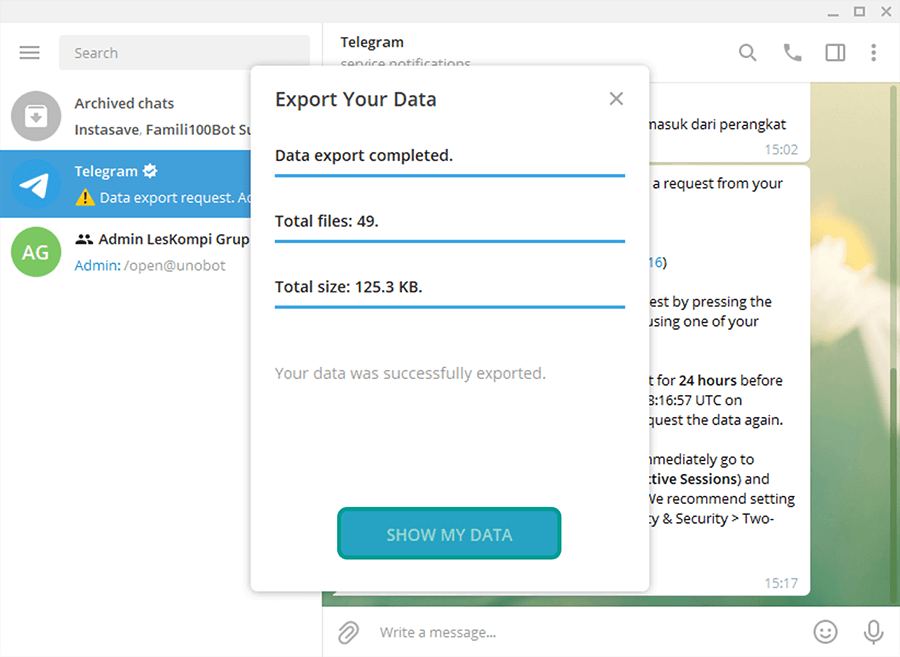Viewport: 900px width, 657px height.
Task: Search within the Telegram chat
Action: 747,53
